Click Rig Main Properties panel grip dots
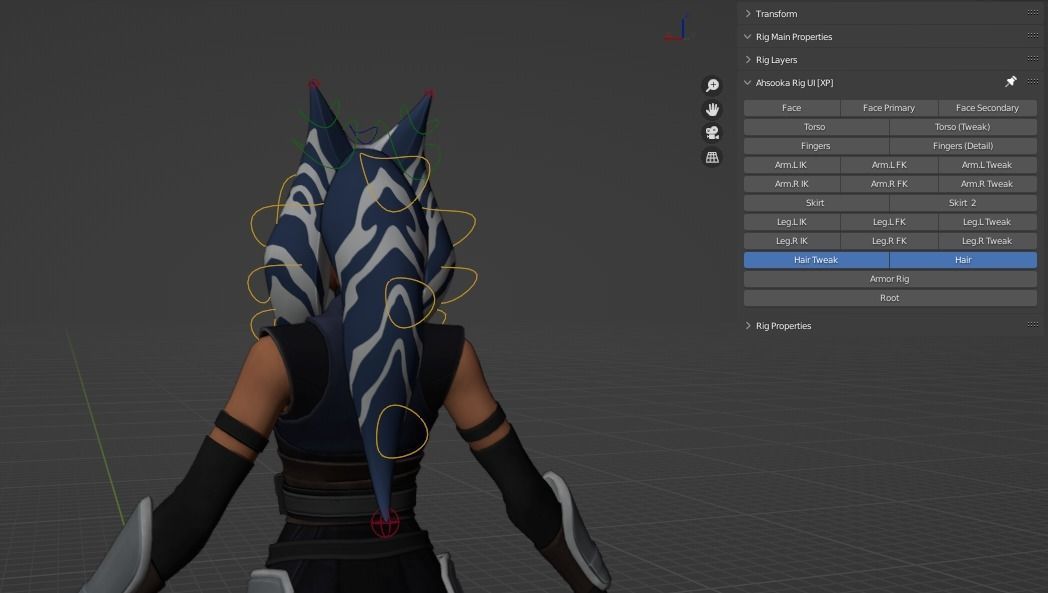 (x=1033, y=35)
